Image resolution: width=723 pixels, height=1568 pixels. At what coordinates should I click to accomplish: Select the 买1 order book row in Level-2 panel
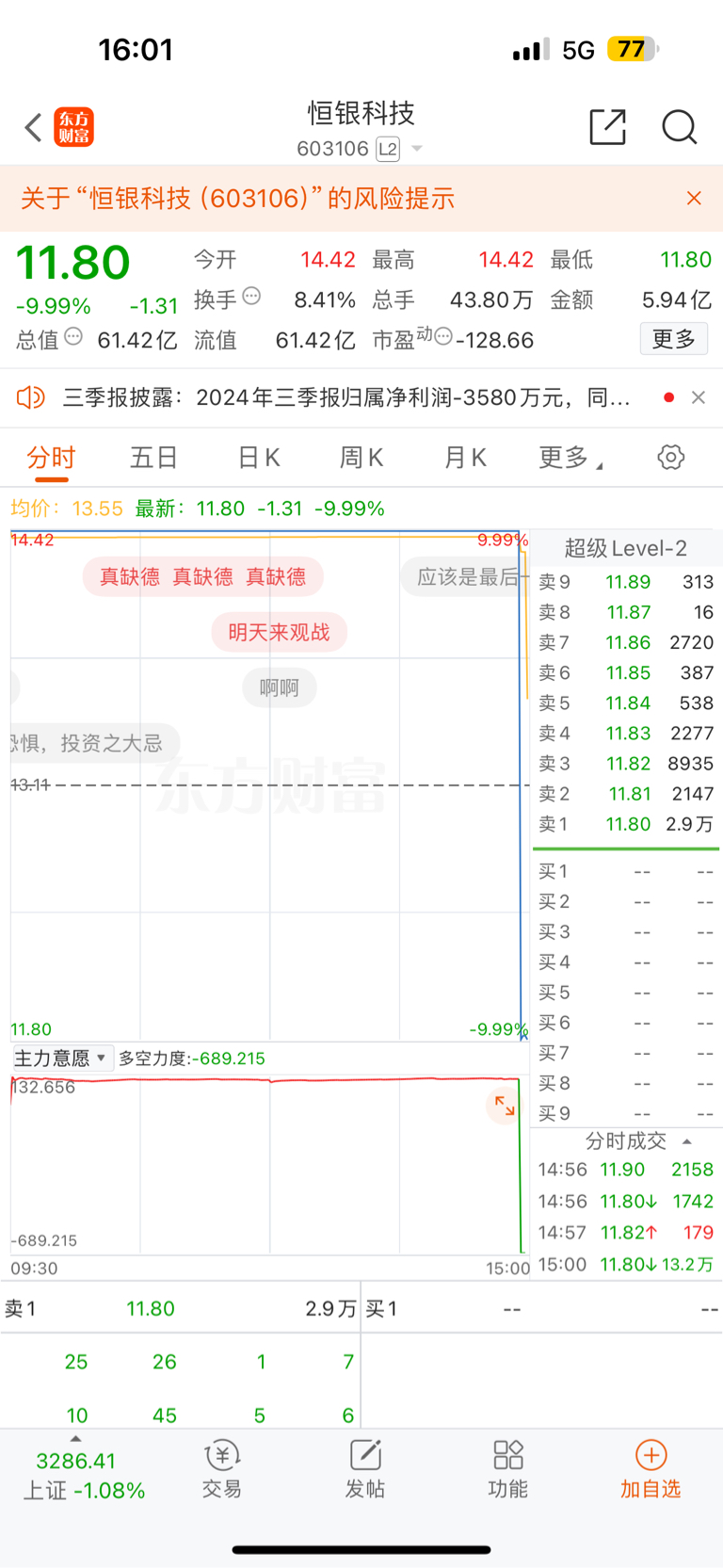tap(626, 872)
